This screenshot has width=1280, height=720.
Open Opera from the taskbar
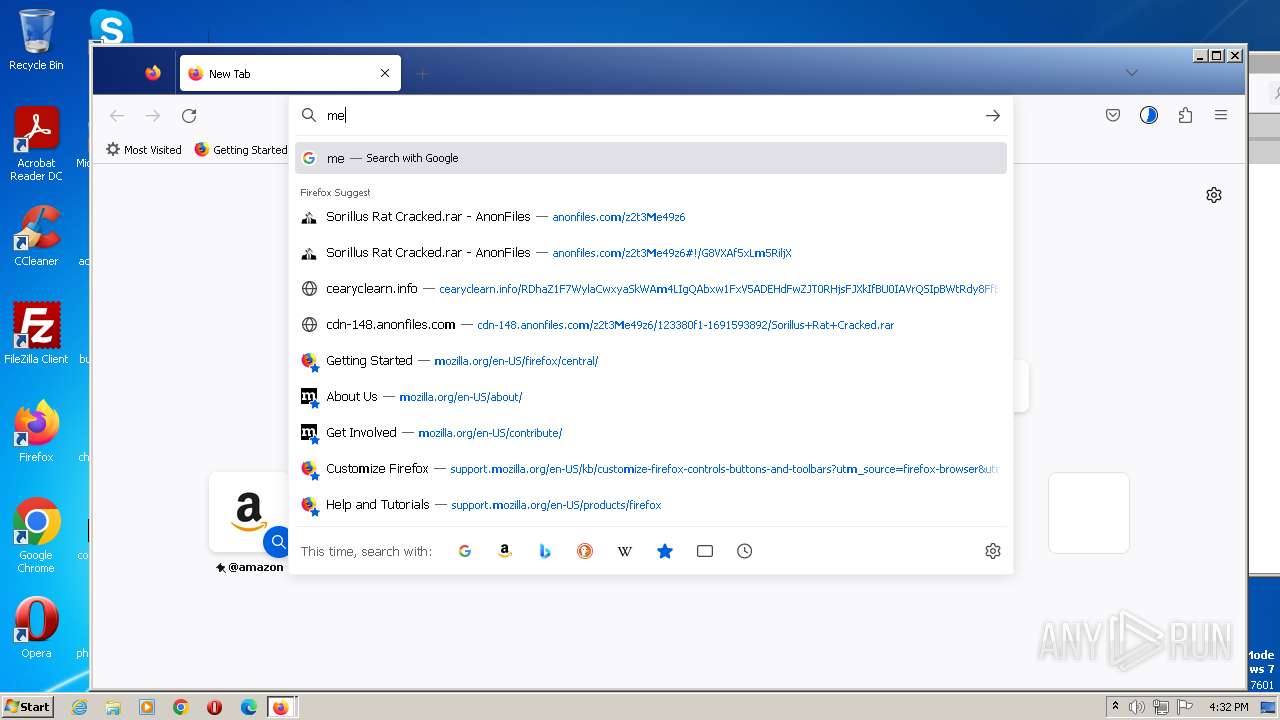pyautogui.click(x=214, y=707)
